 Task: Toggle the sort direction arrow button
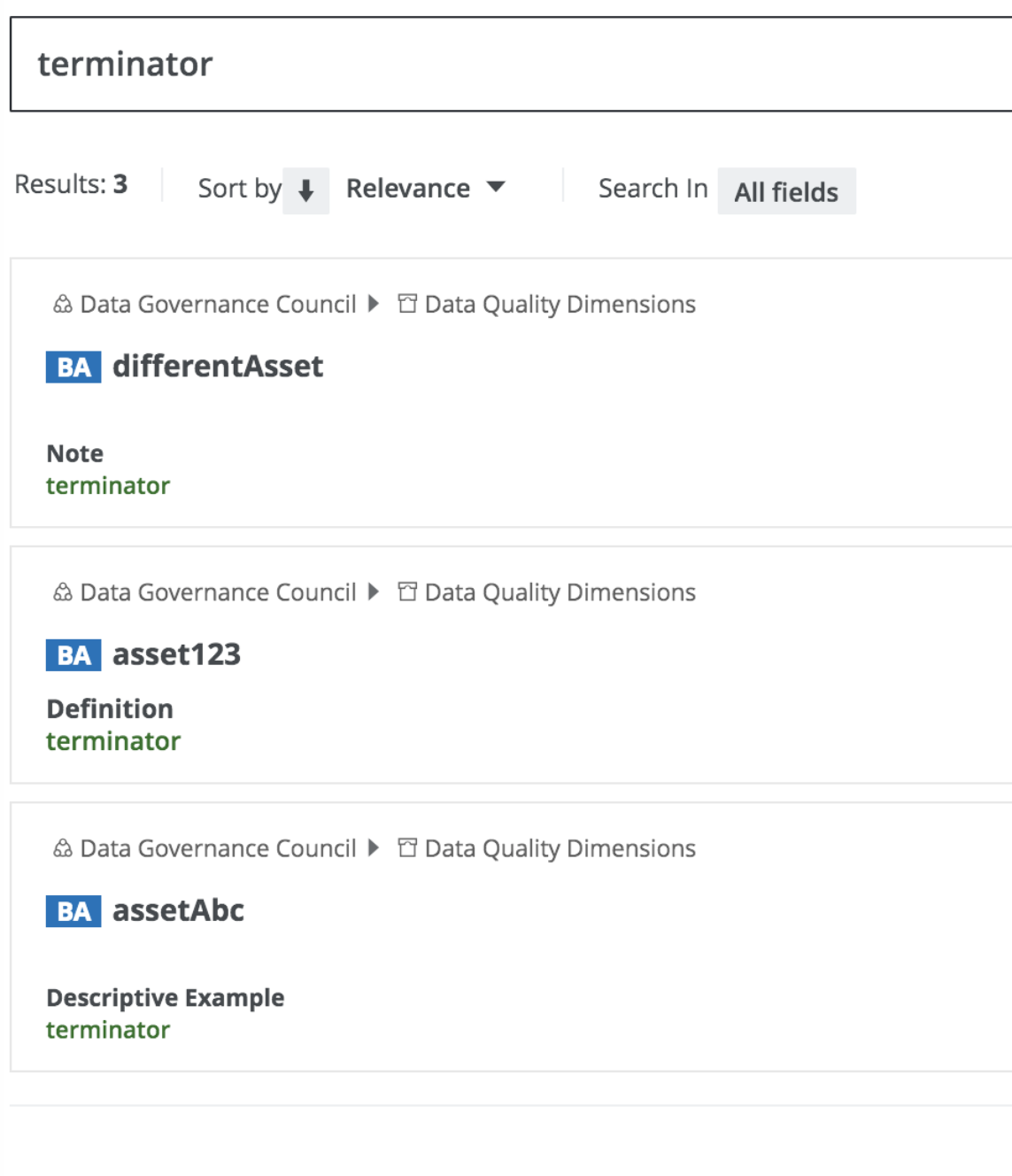(306, 190)
